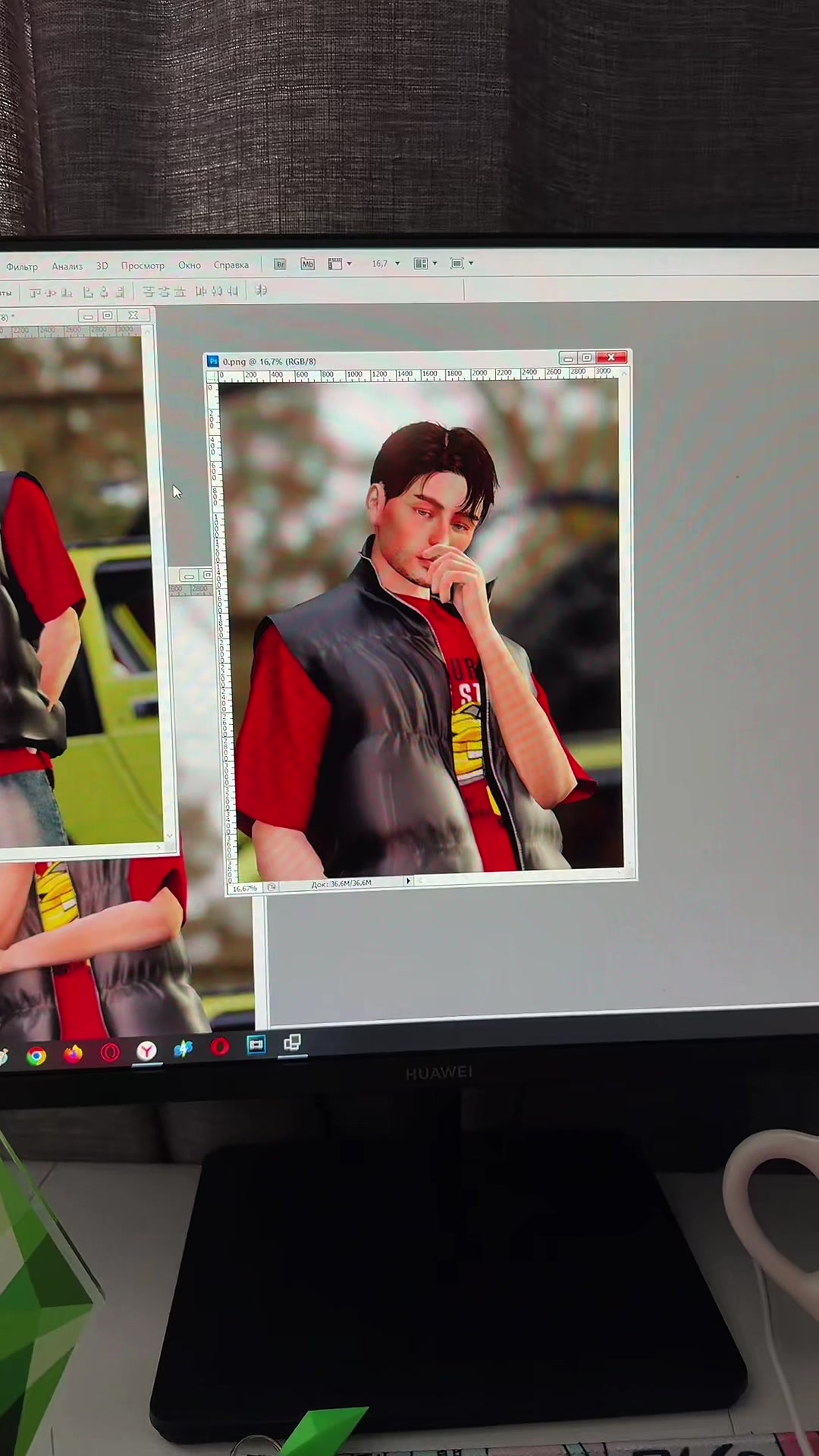Open the Анализ menu
Screen dimensions: 819x1456
(x=67, y=266)
